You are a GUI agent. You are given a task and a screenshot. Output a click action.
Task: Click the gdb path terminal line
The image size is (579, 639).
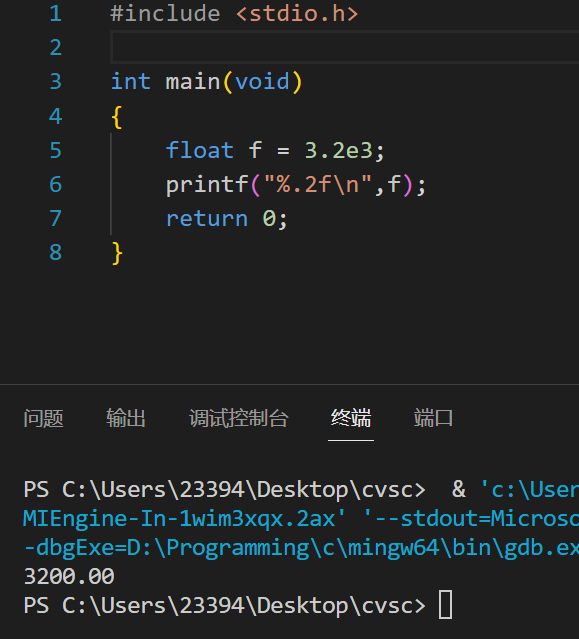[x=301, y=548]
